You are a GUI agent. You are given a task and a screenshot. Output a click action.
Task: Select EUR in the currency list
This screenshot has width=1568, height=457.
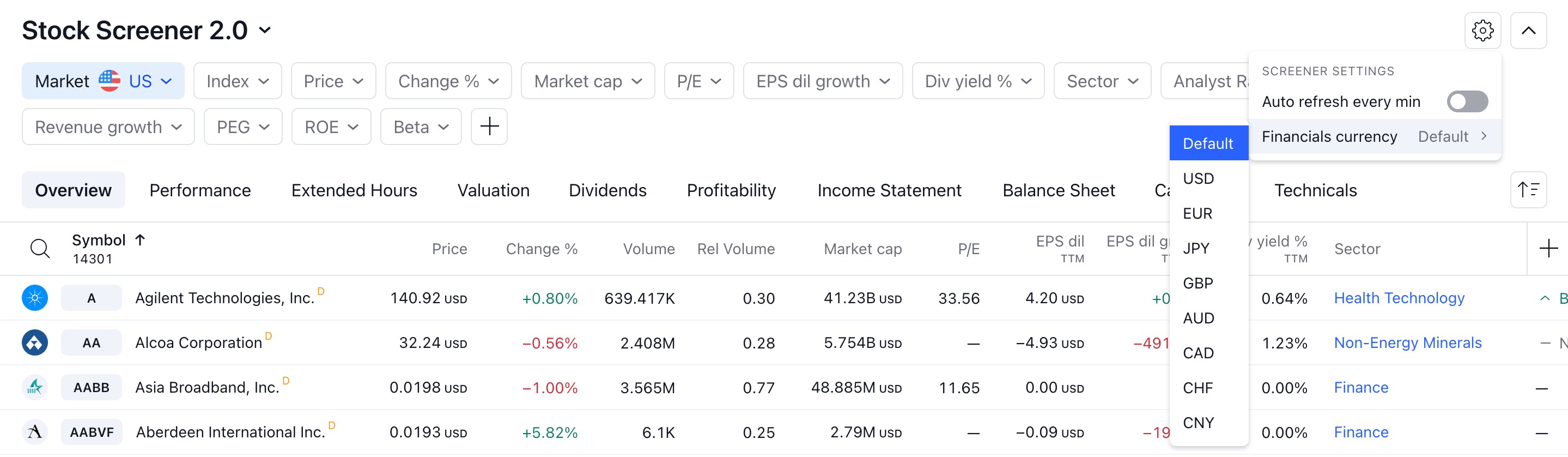coord(1198,213)
